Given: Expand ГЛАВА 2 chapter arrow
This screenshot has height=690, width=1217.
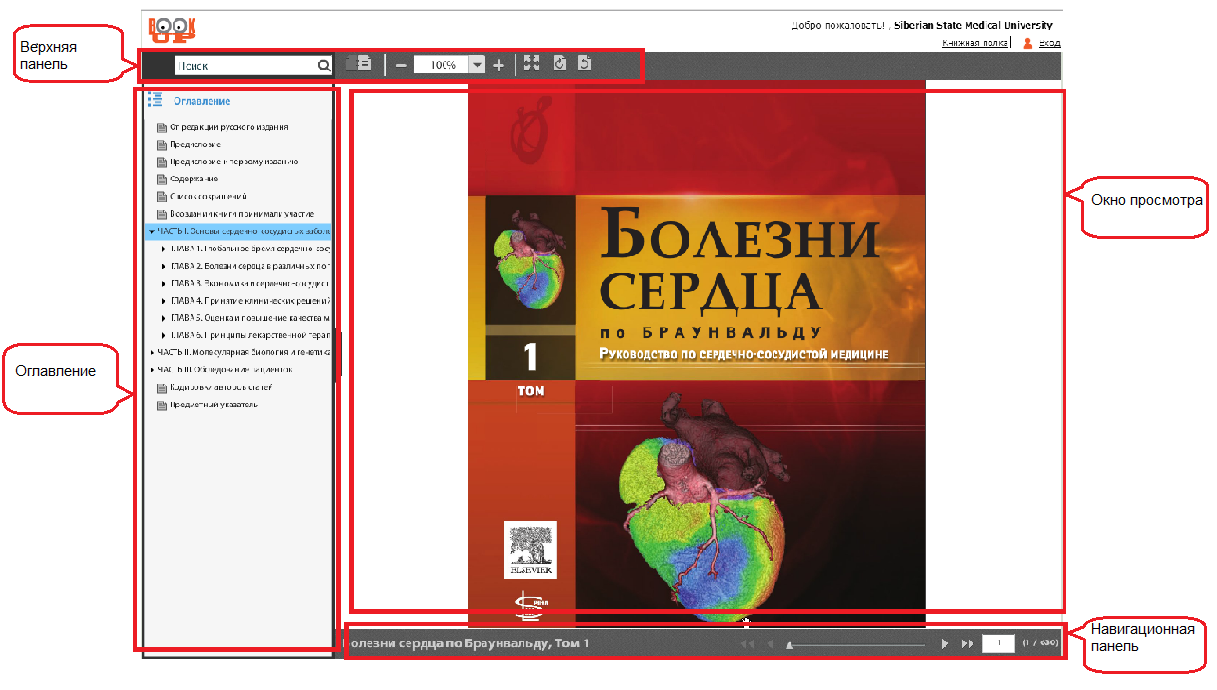Looking at the screenshot, I should coord(164,266).
